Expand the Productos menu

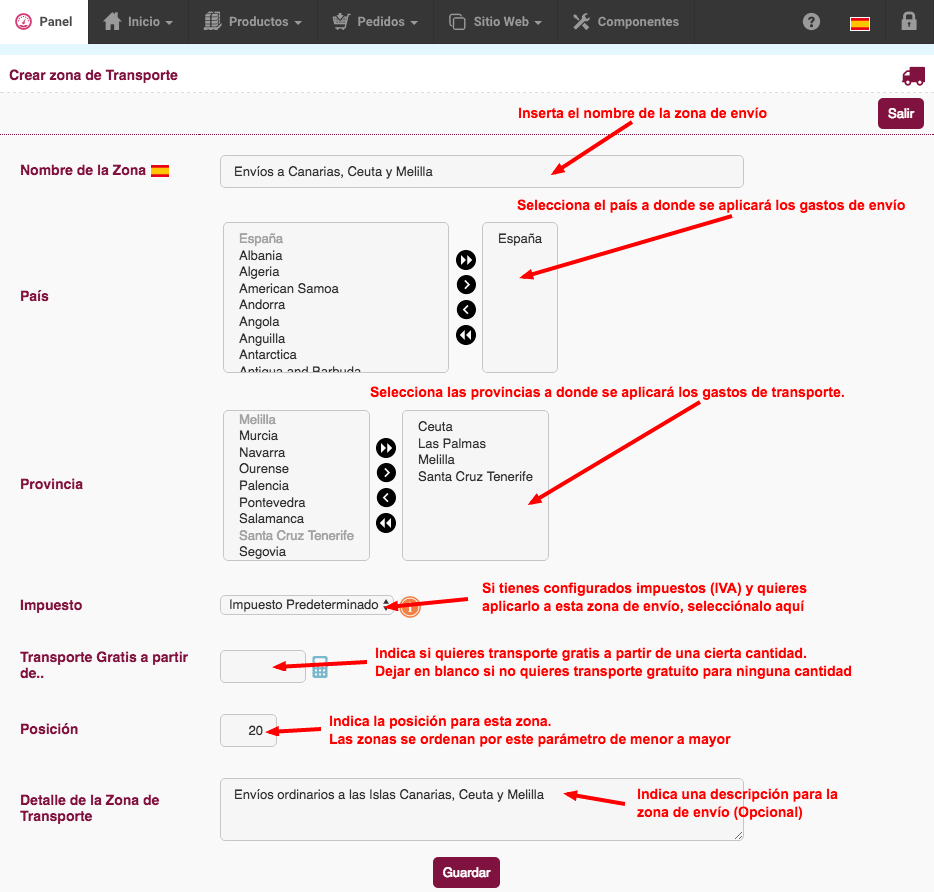(252, 22)
